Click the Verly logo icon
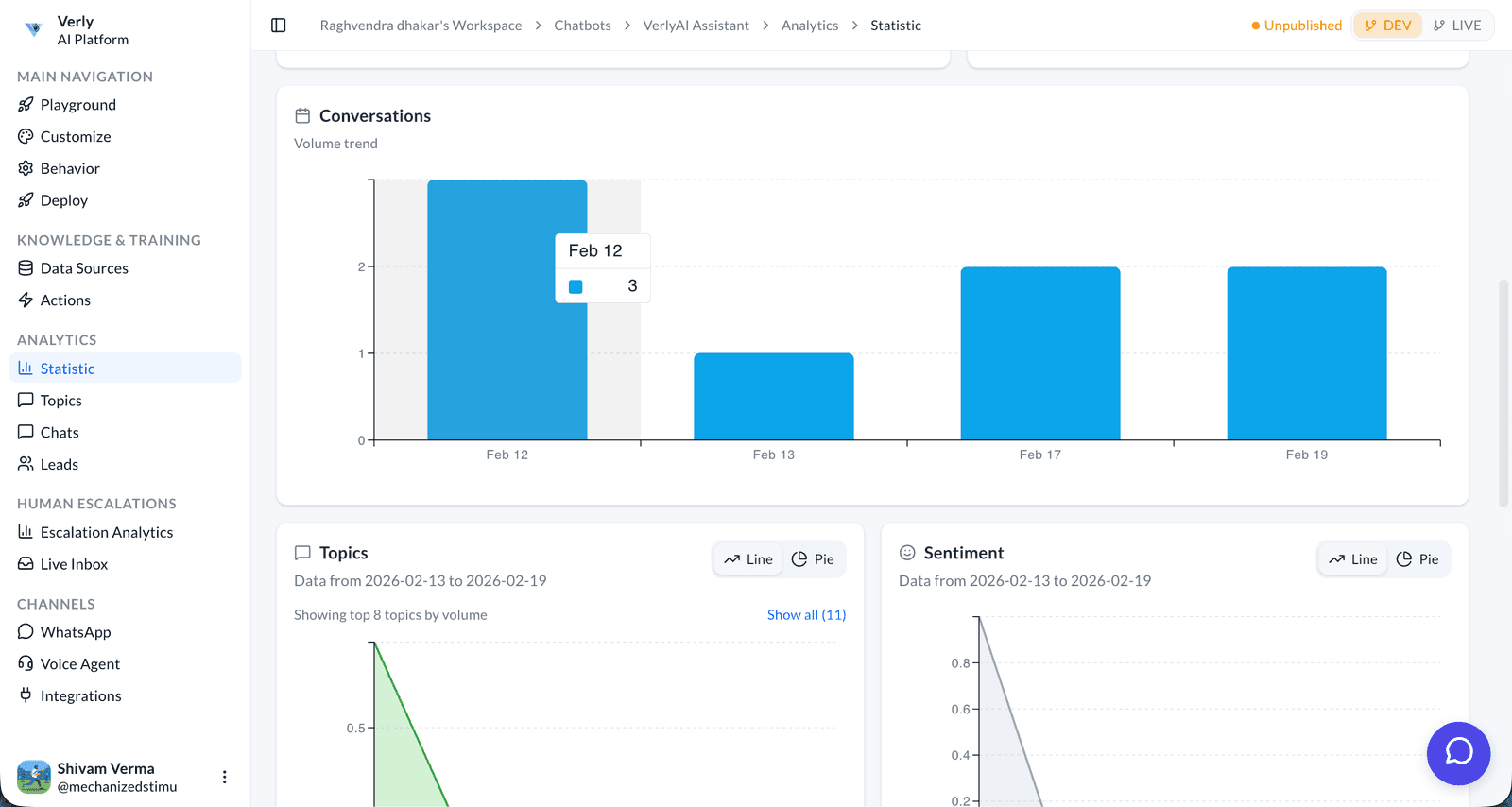 click(x=34, y=29)
